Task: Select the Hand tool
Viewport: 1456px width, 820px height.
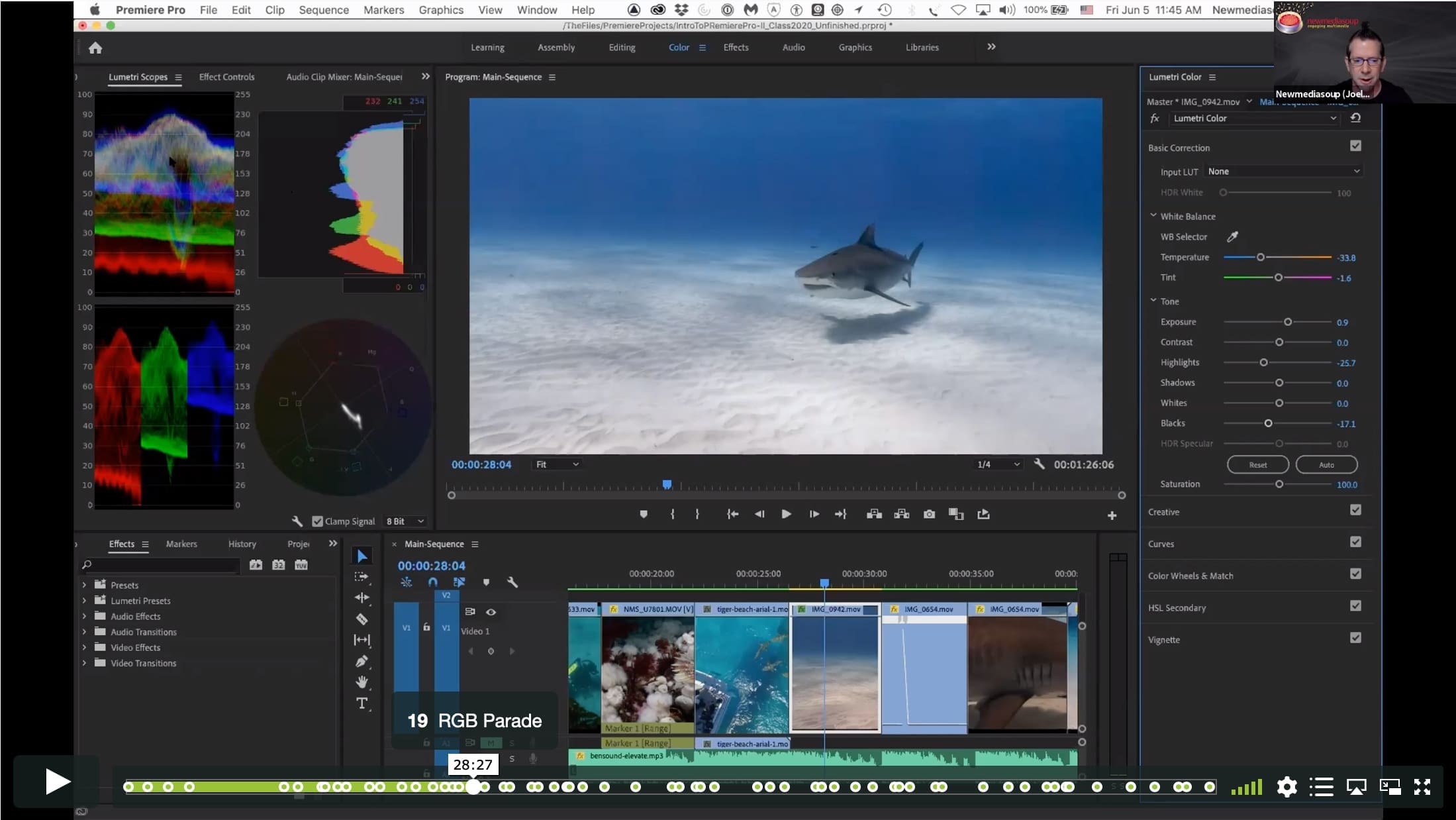Action: (x=362, y=682)
